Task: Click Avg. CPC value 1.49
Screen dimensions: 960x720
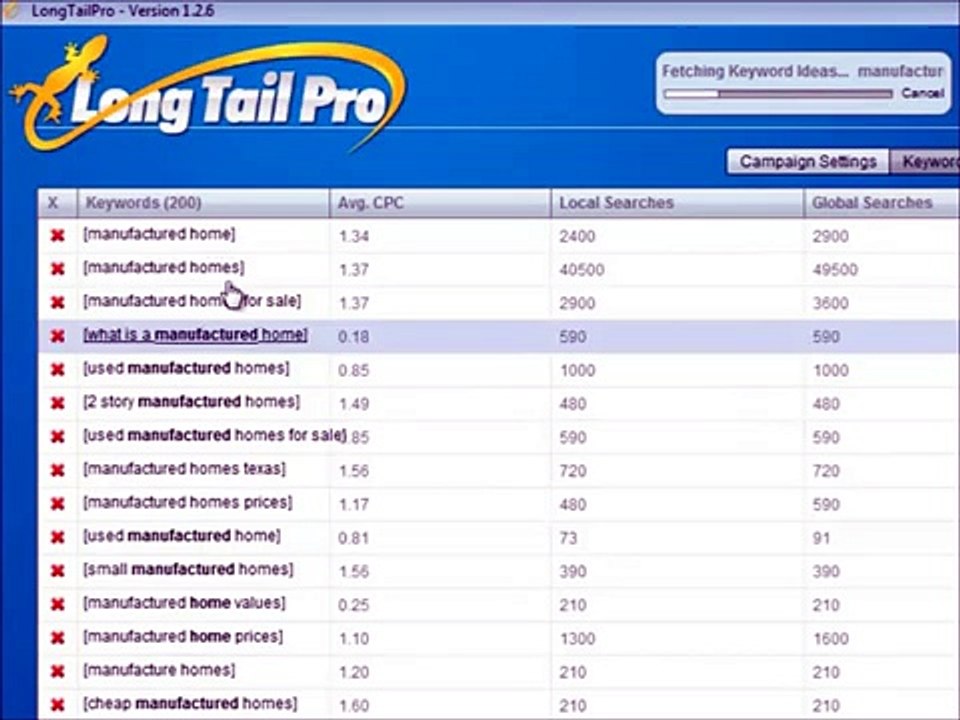Action: pyautogui.click(x=354, y=404)
